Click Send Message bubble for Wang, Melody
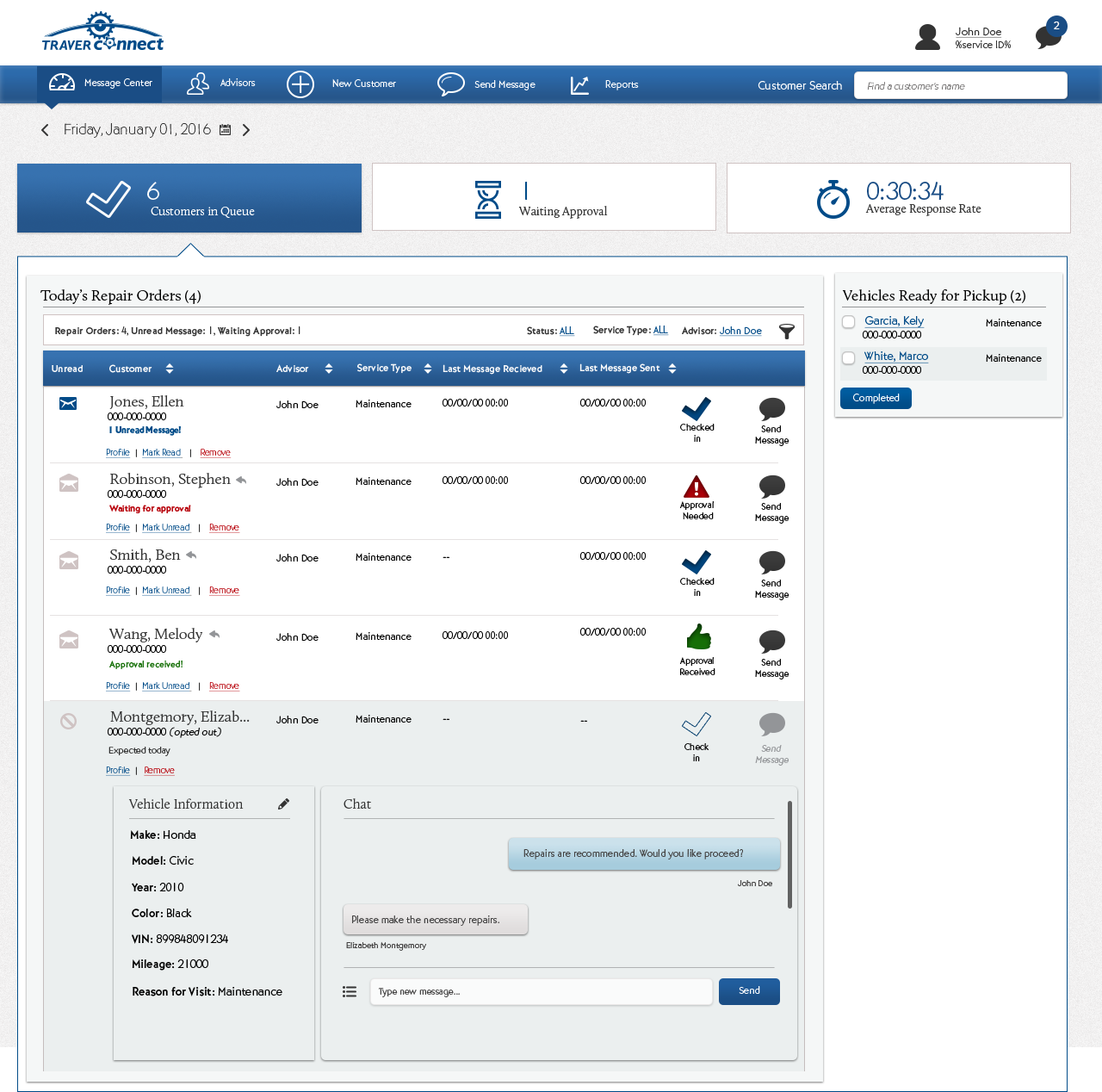The image size is (1102, 1092). (771, 642)
